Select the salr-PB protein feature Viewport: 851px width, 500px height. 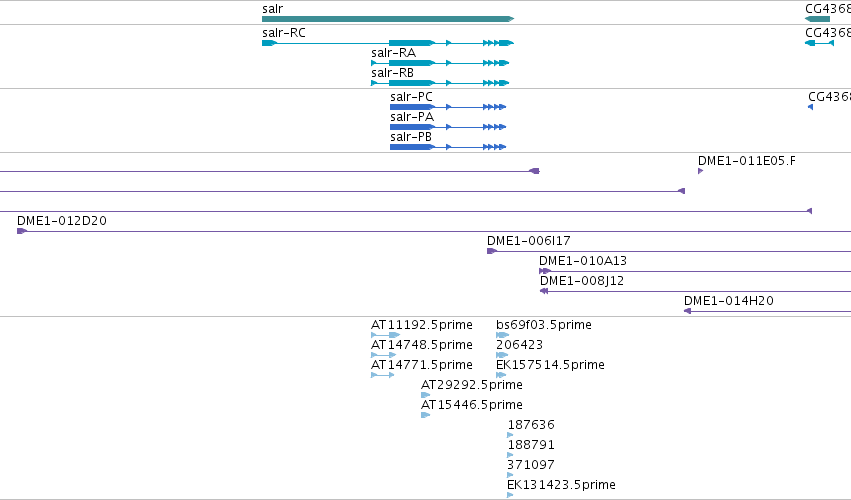pyautogui.click(x=448, y=147)
